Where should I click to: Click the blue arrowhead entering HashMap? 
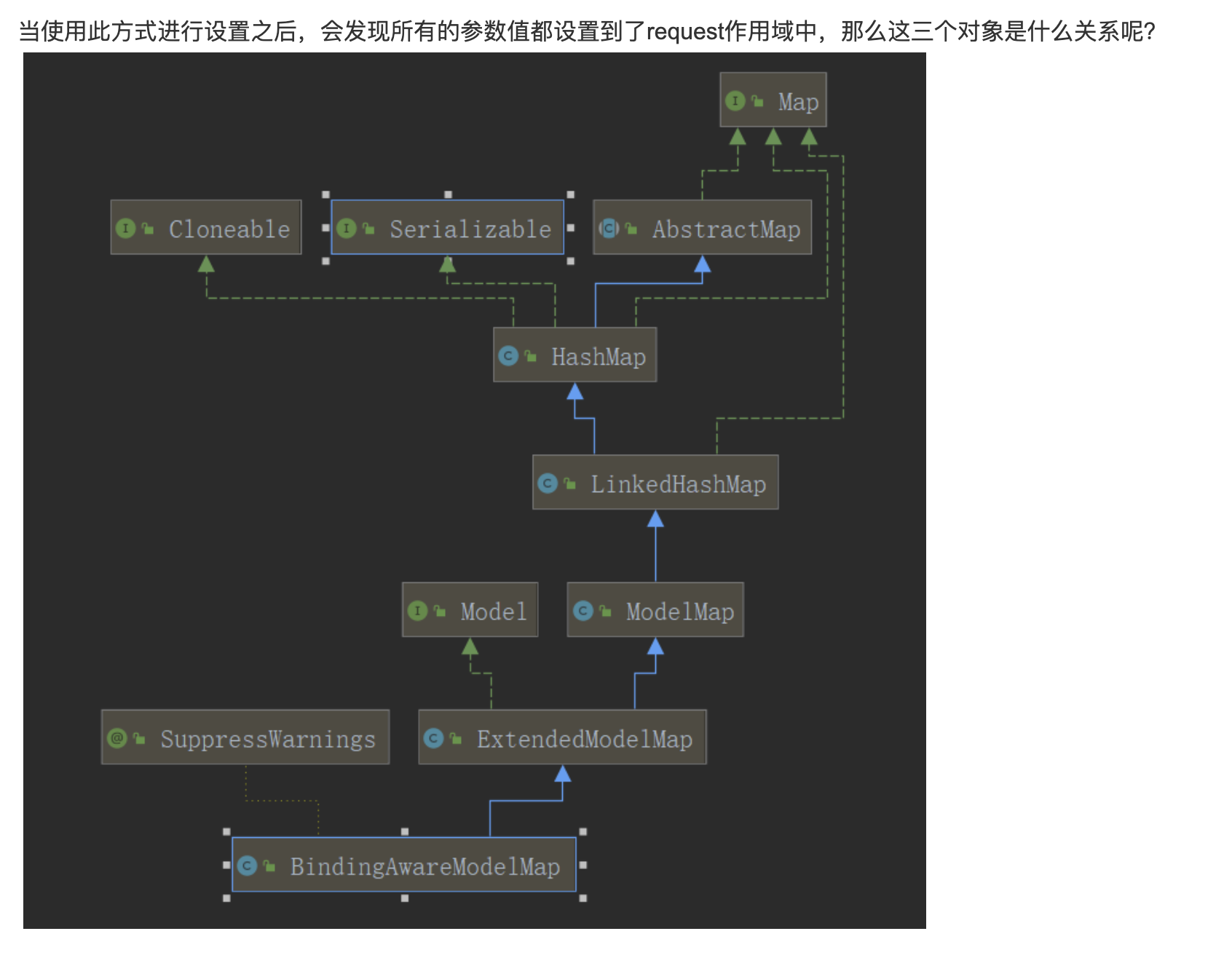[575, 391]
